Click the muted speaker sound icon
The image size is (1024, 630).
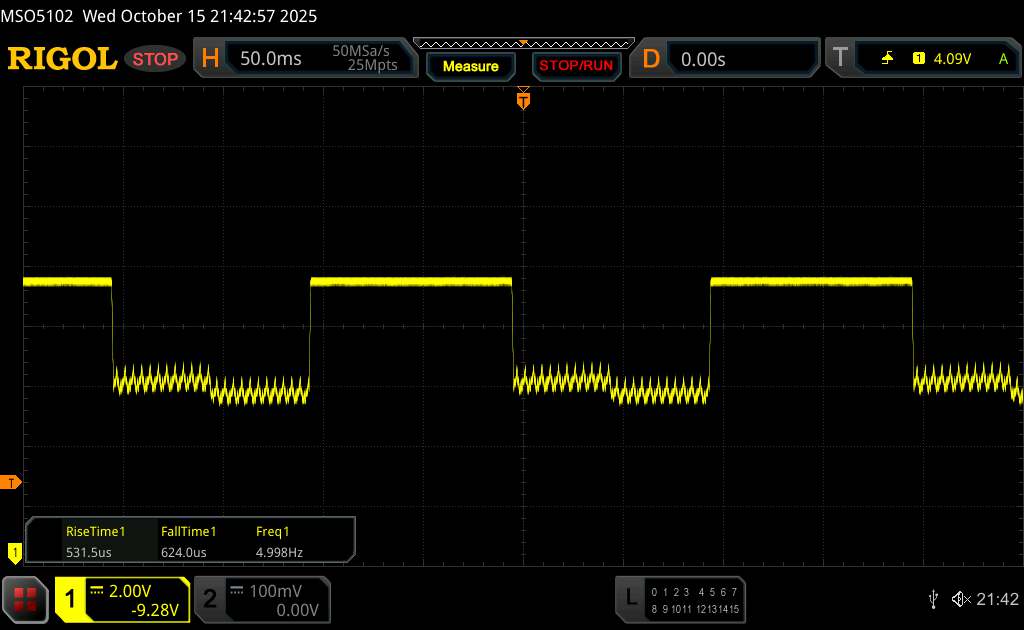pyautogui.click(x=960, y=598)
